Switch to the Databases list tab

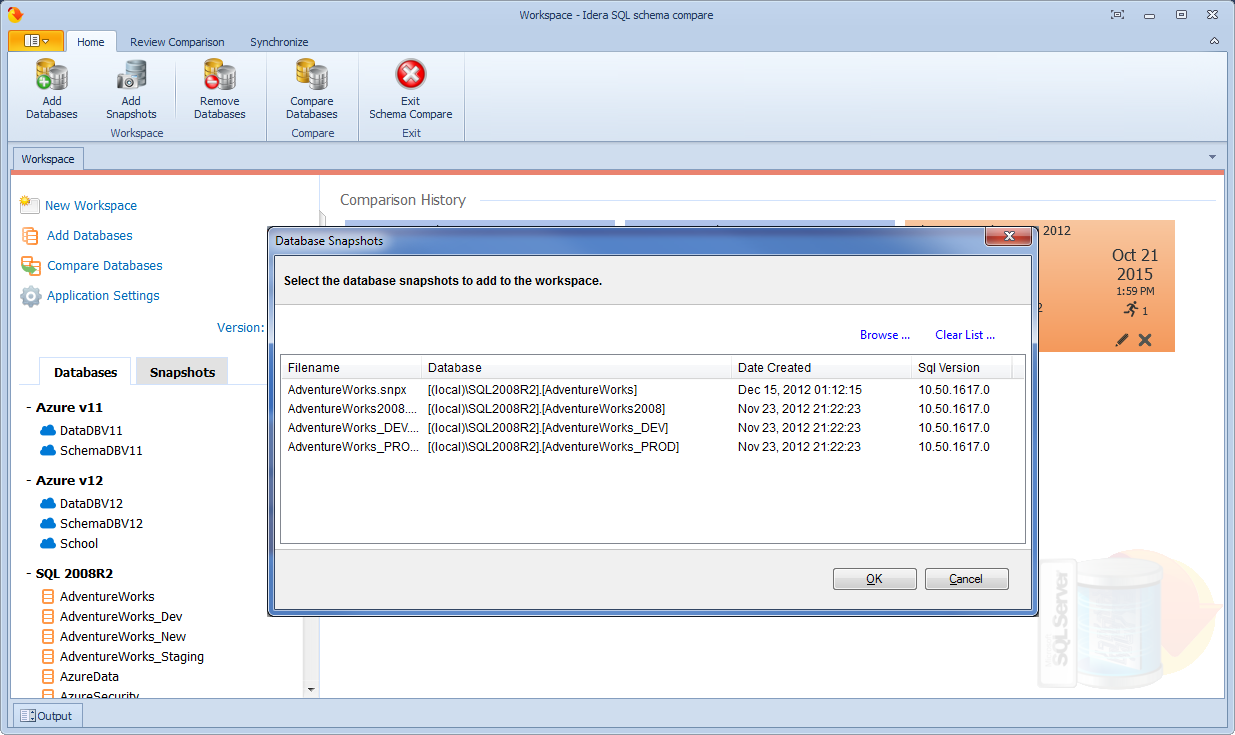click(x=85, y=372)
